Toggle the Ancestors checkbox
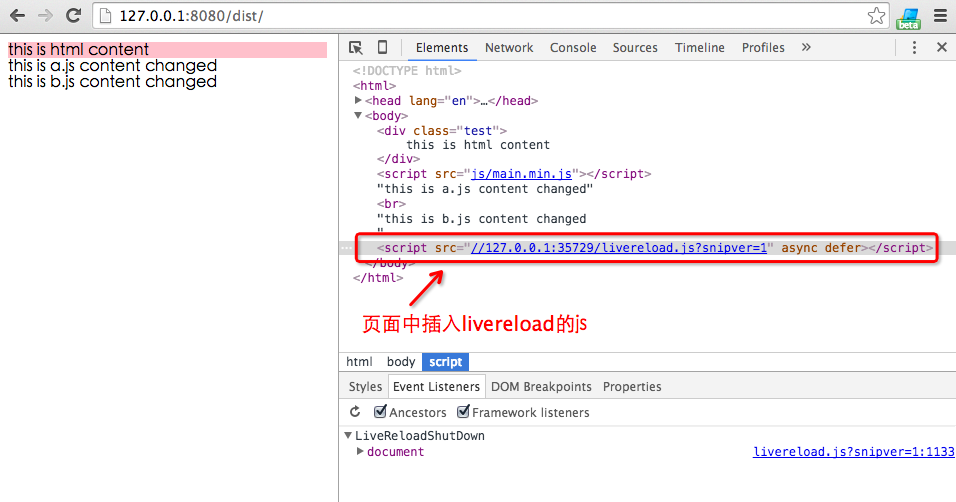 pyautogui.click(x=380, y=412)
